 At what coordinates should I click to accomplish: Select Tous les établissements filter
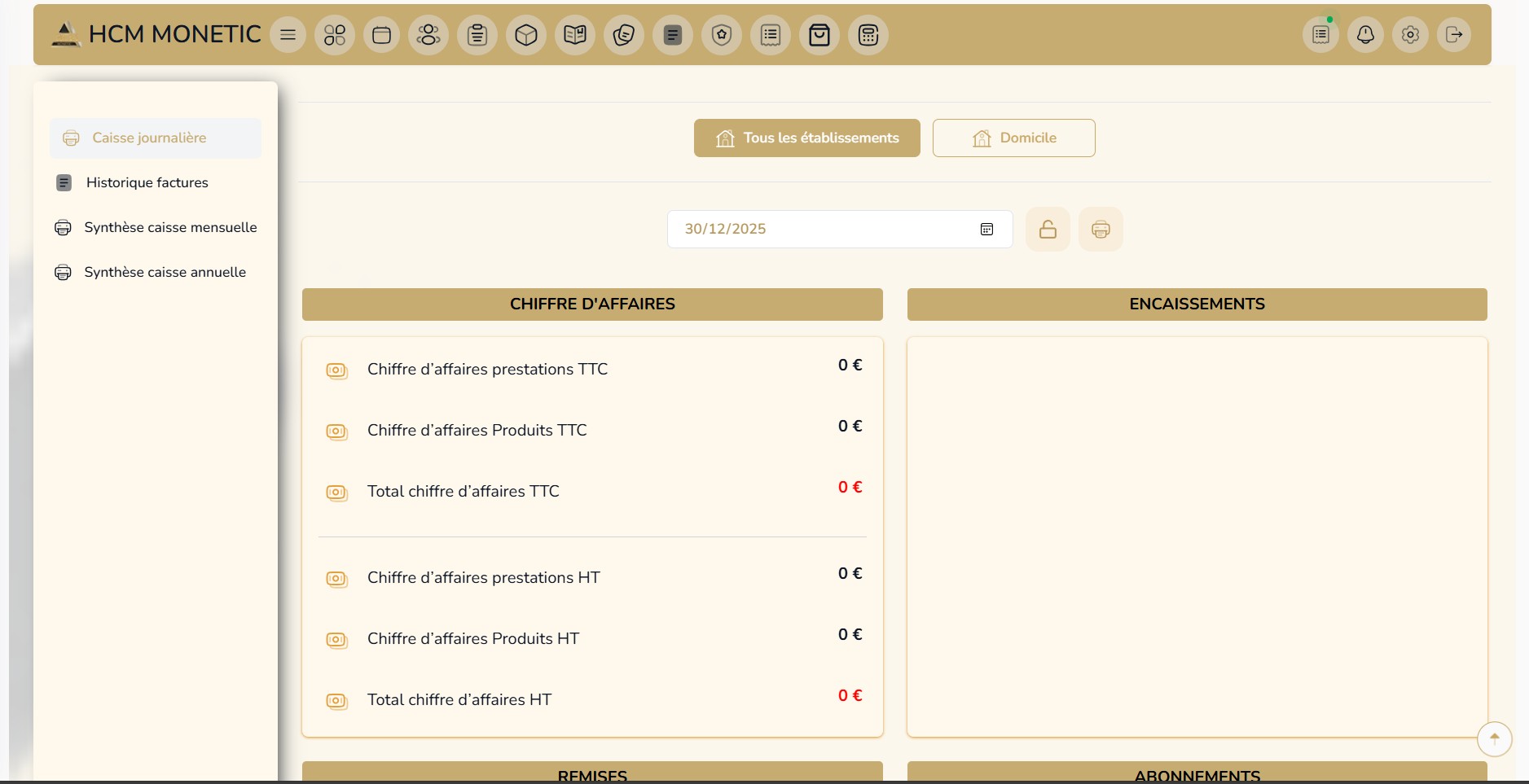(x=806, y=138)
